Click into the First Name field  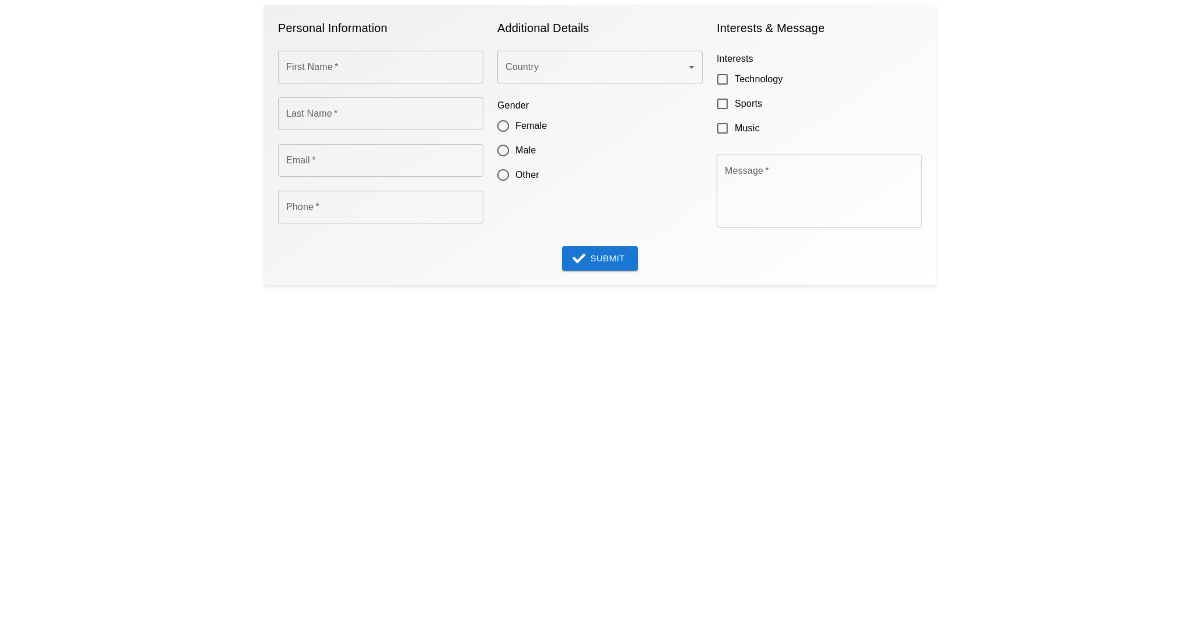pos(380,67)
